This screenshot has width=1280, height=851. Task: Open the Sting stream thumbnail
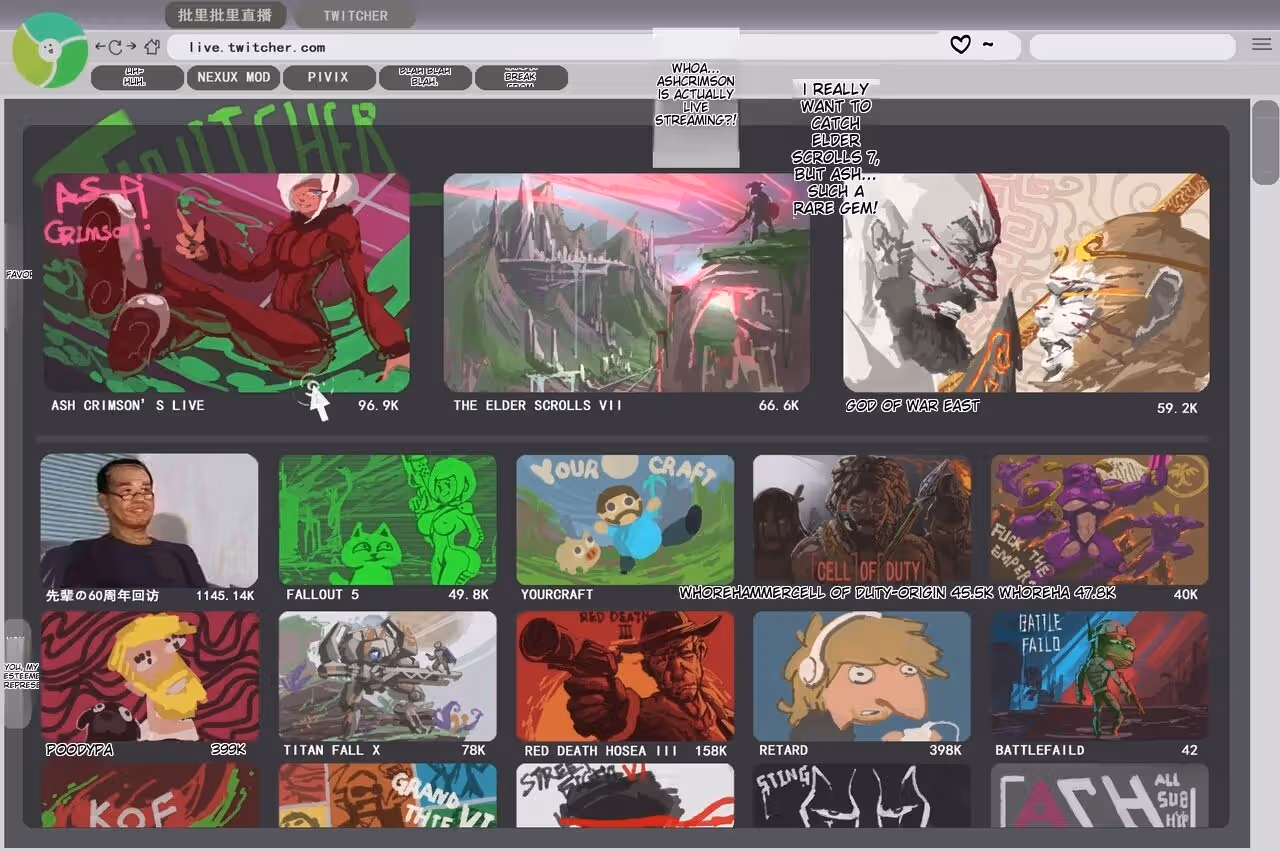862,796
